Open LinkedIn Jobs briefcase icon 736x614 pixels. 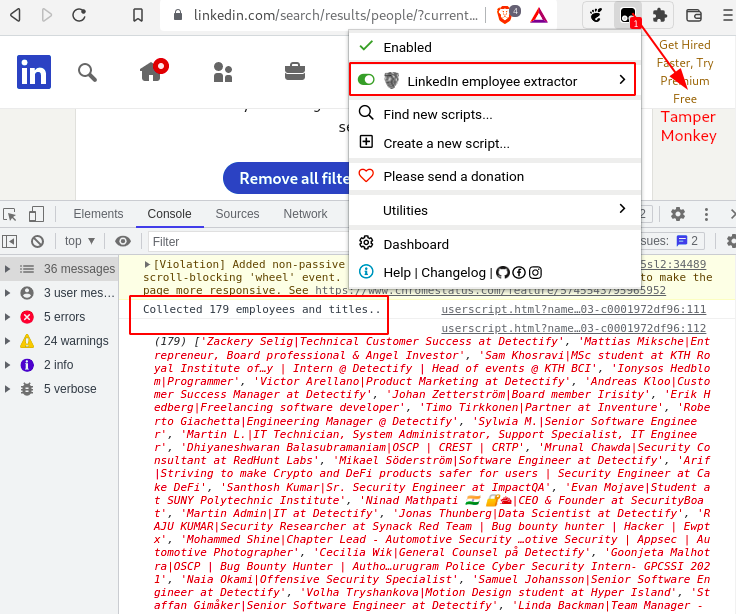[295, 71]
